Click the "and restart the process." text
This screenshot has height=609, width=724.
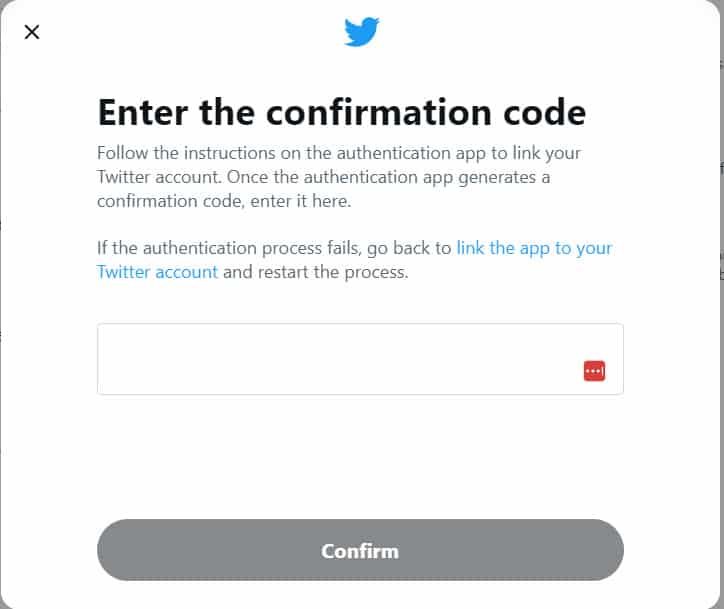[316, 272]
